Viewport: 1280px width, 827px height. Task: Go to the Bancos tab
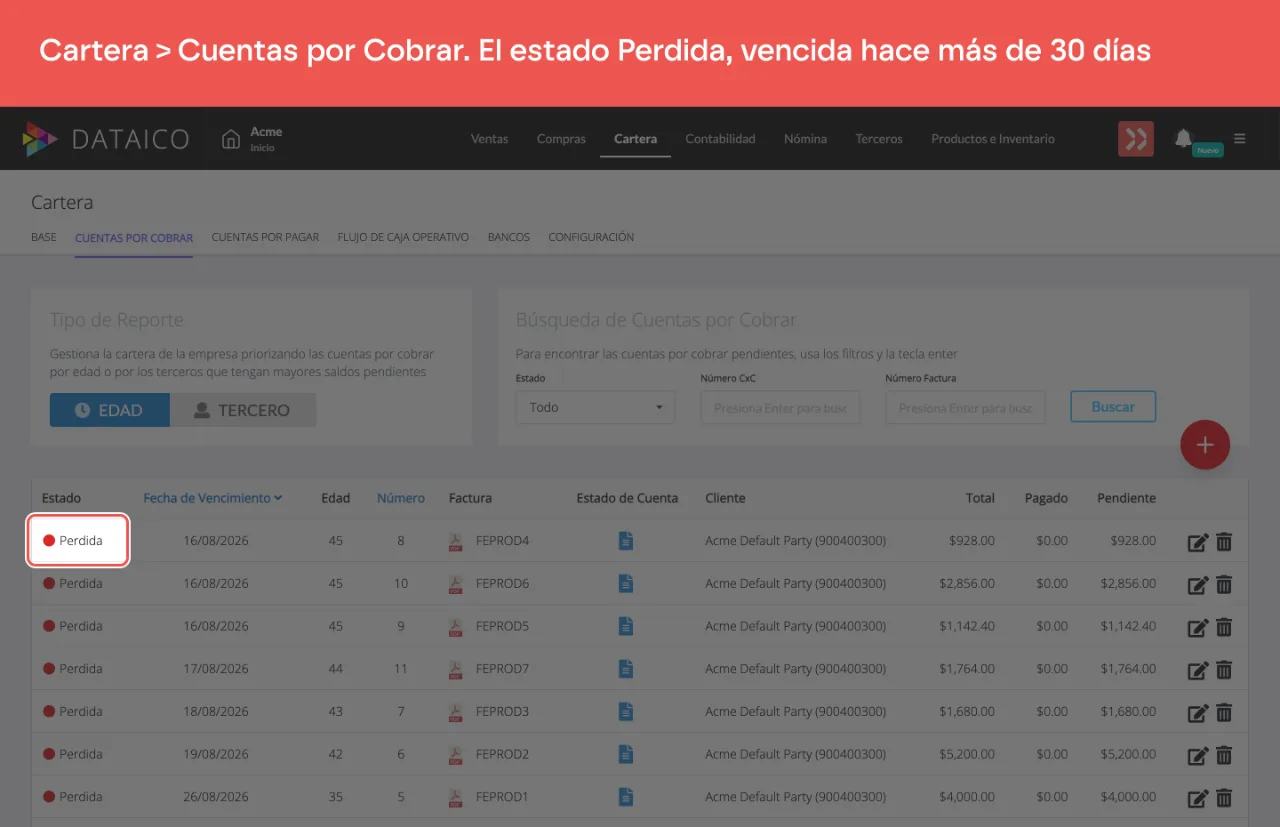coord(509,237)
